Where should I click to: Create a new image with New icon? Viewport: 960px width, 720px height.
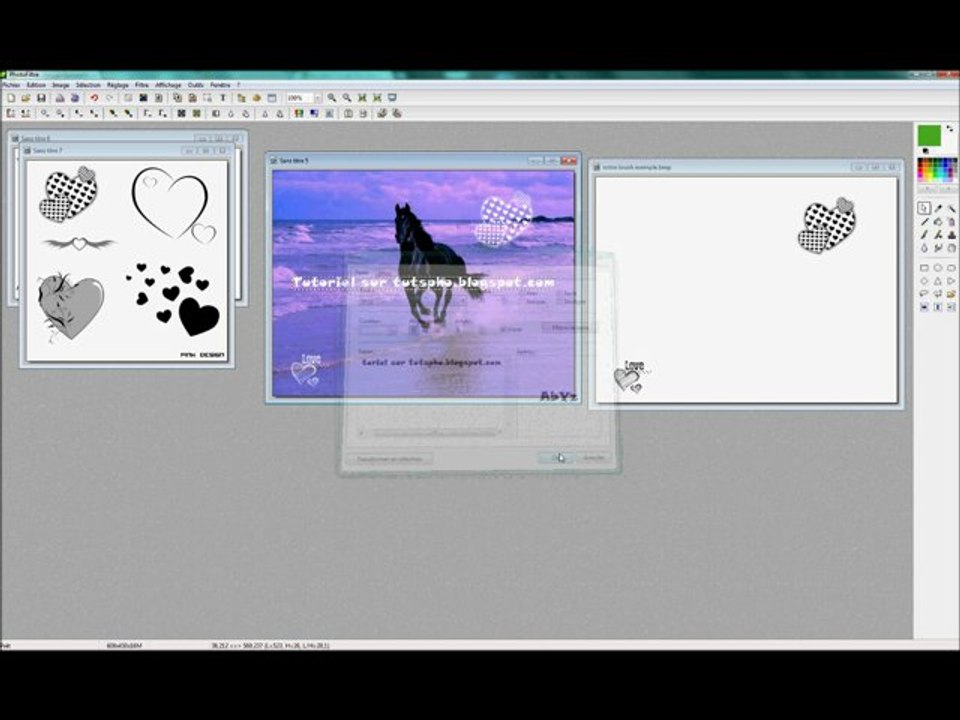pos(11,98)
